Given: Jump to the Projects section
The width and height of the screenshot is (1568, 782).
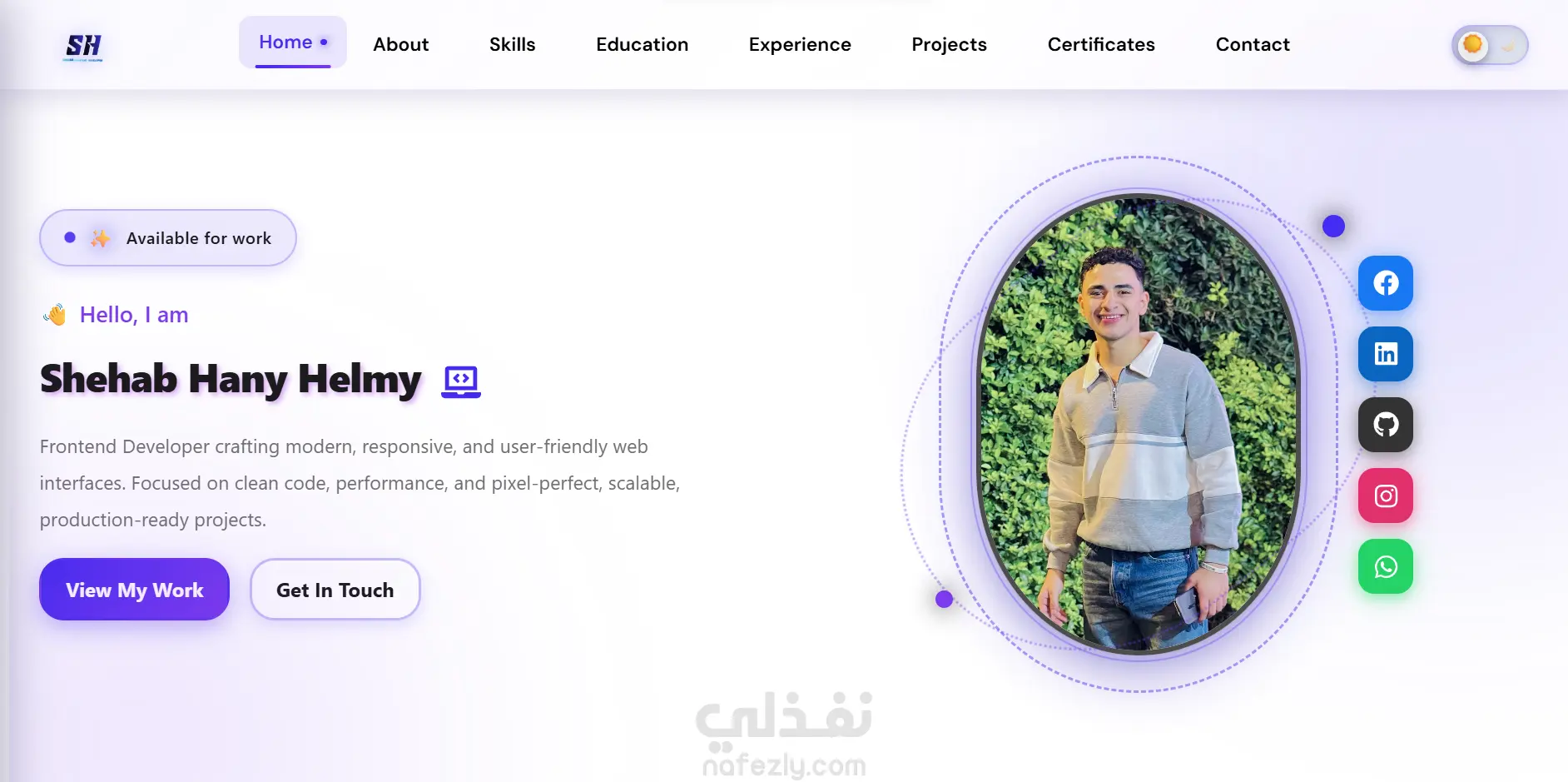Looking at the screenshot, I should pos(950,44).
